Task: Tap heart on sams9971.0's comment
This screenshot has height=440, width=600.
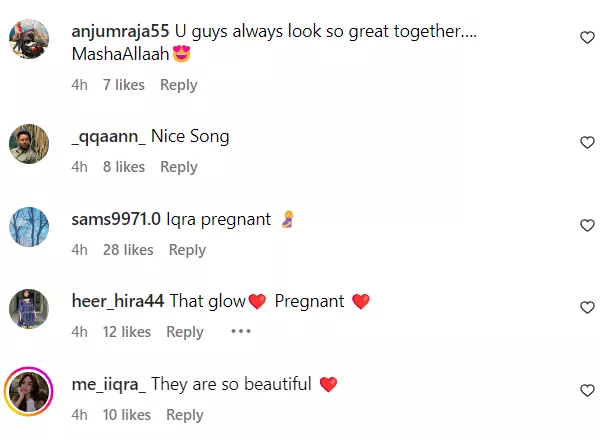Action: (x=587, y=226)
